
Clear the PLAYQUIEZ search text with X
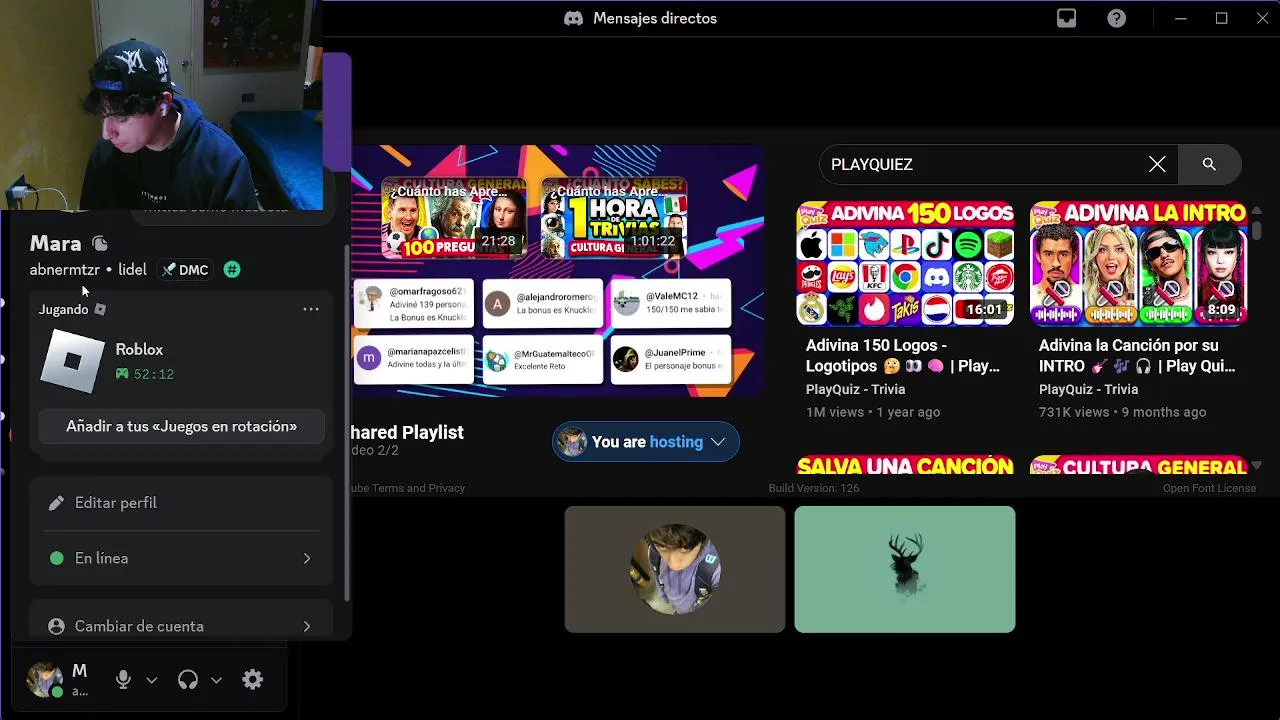pos(1157,164)
